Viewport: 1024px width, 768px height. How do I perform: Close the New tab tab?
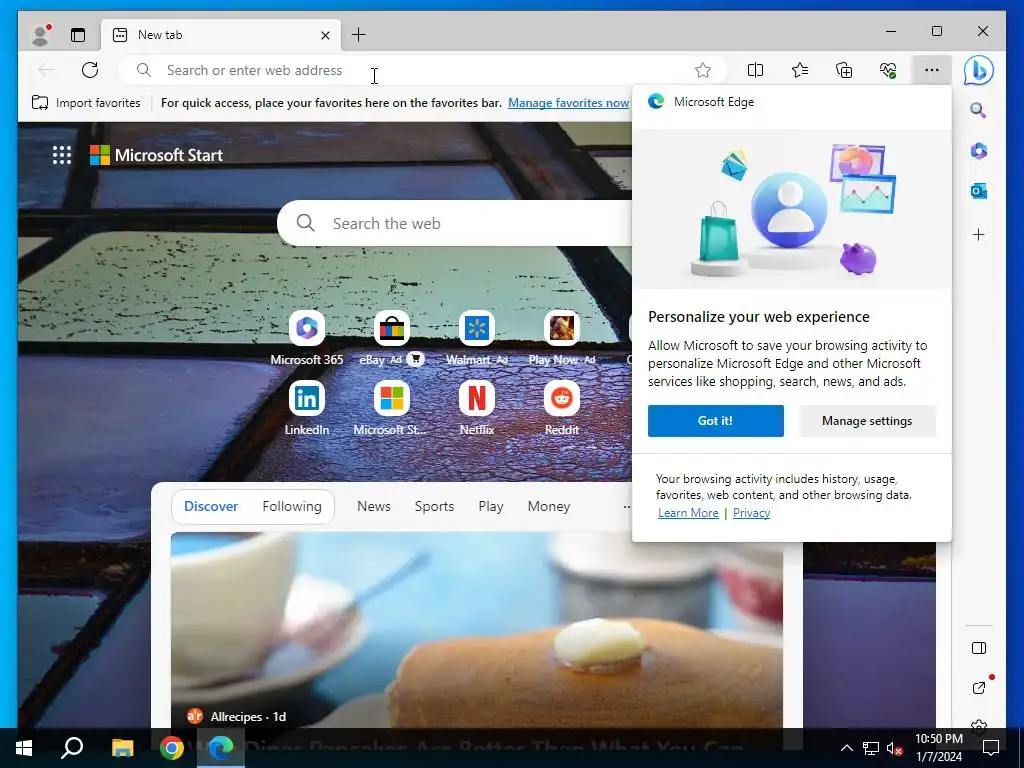tap(325, 35)
